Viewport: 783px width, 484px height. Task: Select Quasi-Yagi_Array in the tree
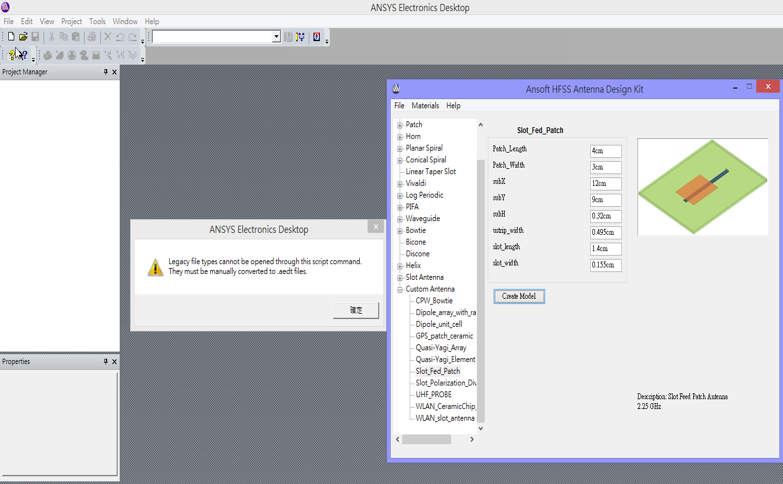pyautogui.click(x=441, y=348)
